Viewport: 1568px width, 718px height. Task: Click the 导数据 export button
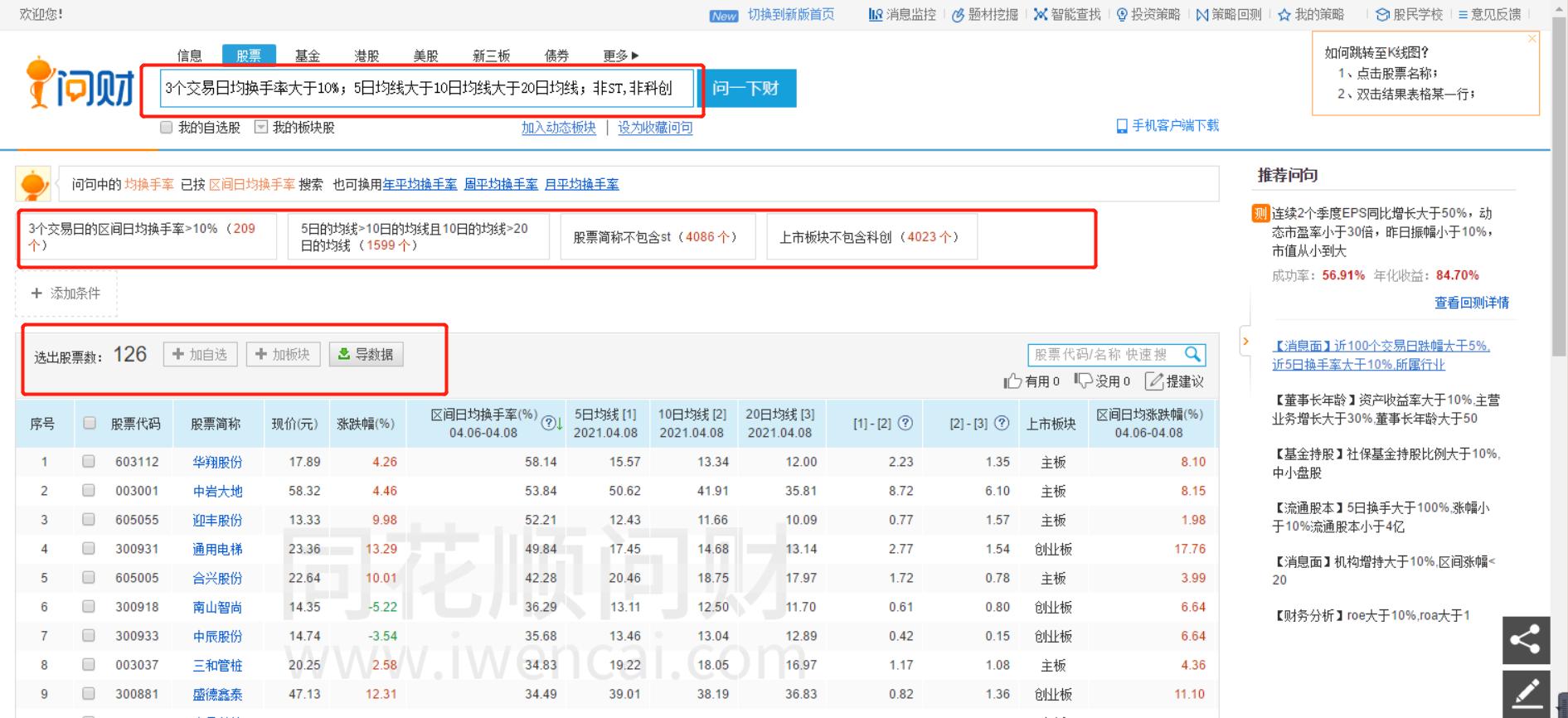click(366, 355)
